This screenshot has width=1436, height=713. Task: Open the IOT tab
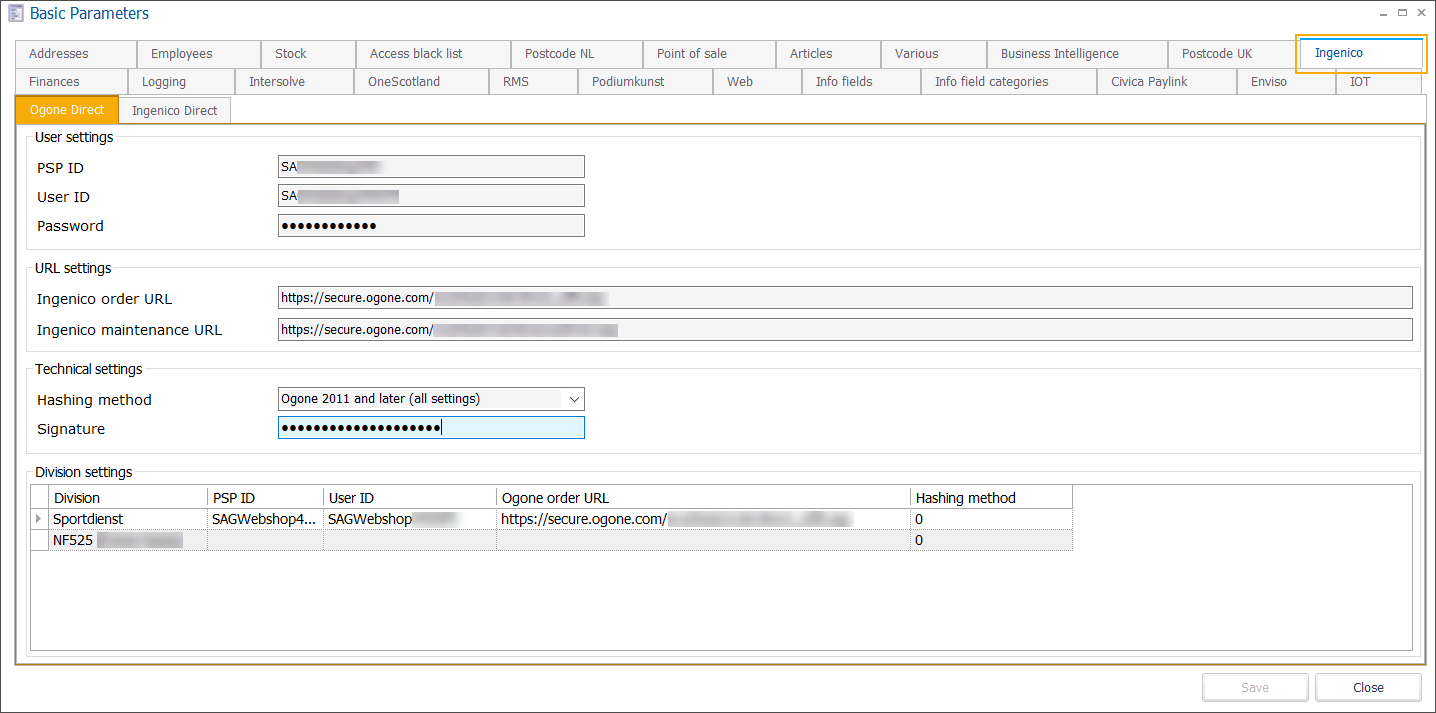tap(1360, 82)
